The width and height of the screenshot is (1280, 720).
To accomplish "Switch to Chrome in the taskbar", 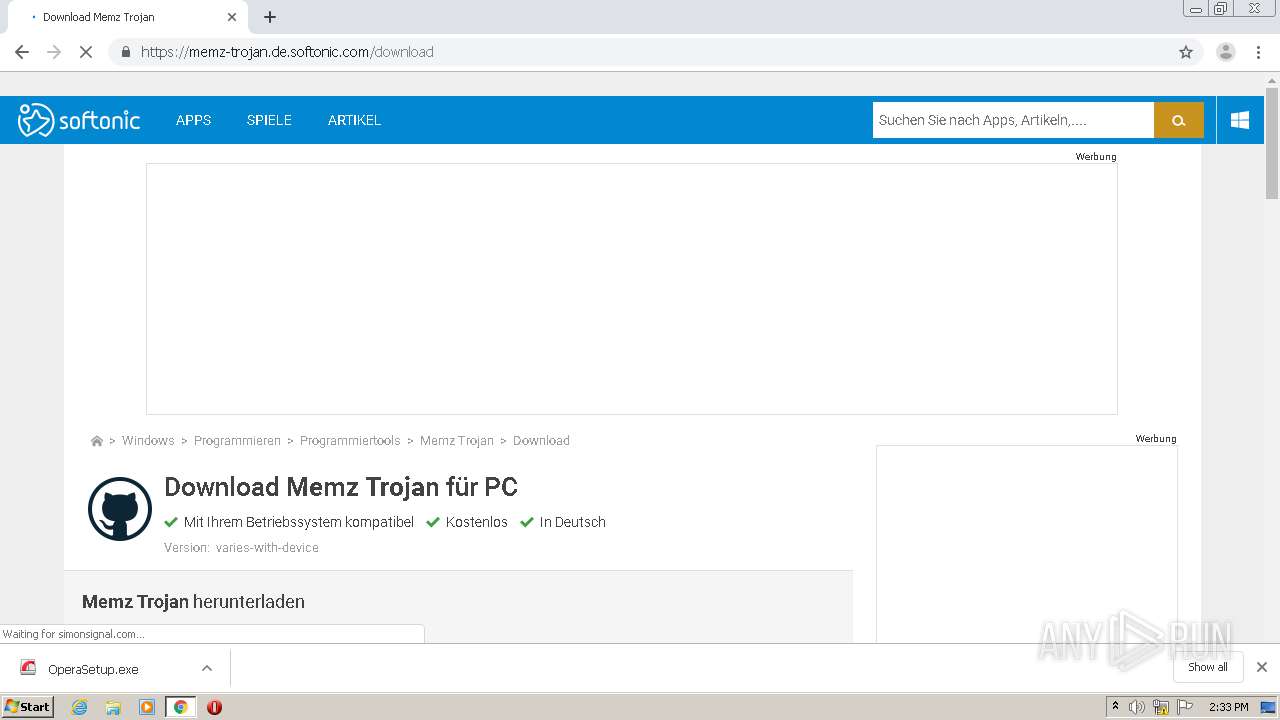I will [181, 707].
